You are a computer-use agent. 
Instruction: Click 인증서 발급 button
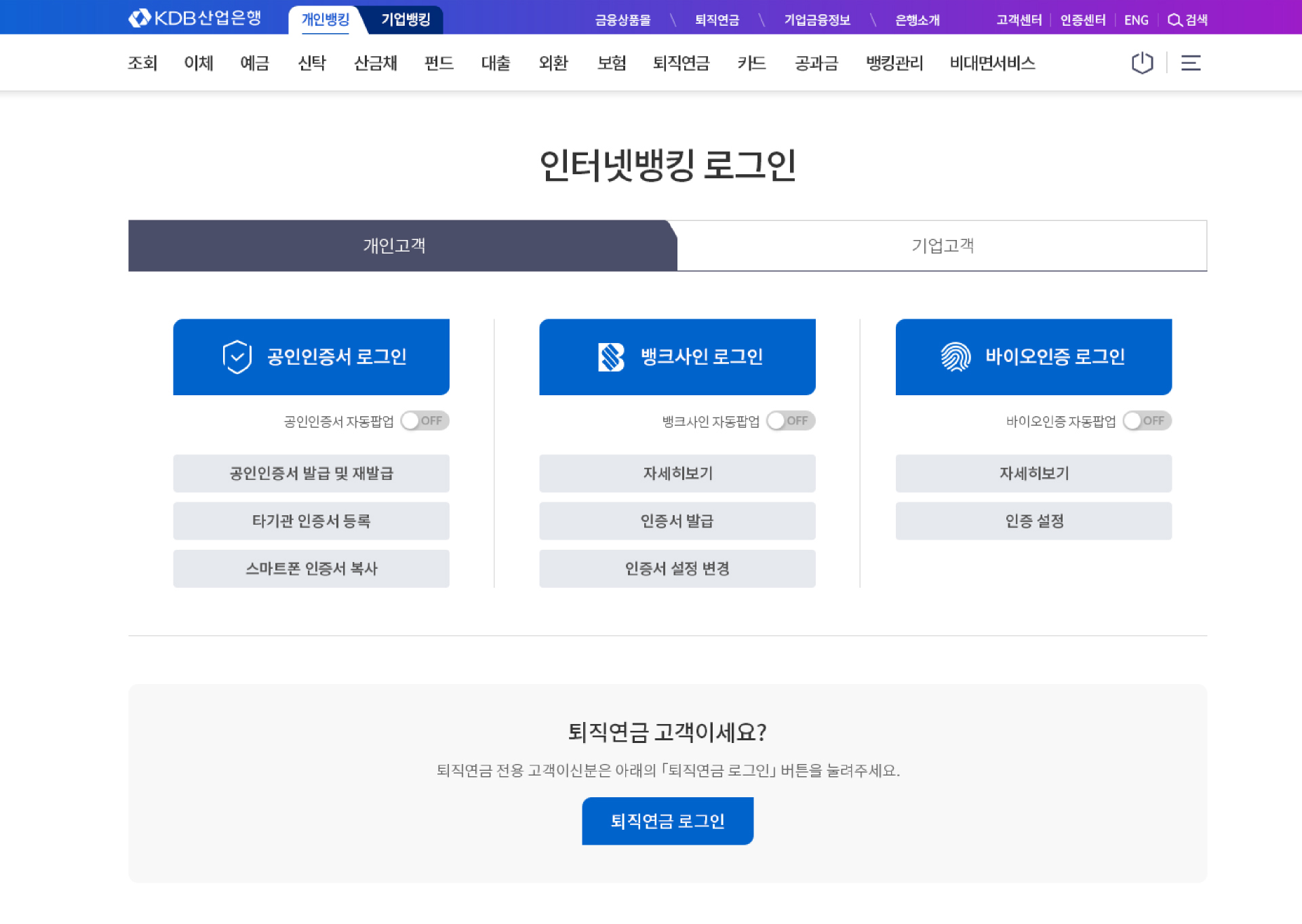pyautogui.click(x=677, y=521)
